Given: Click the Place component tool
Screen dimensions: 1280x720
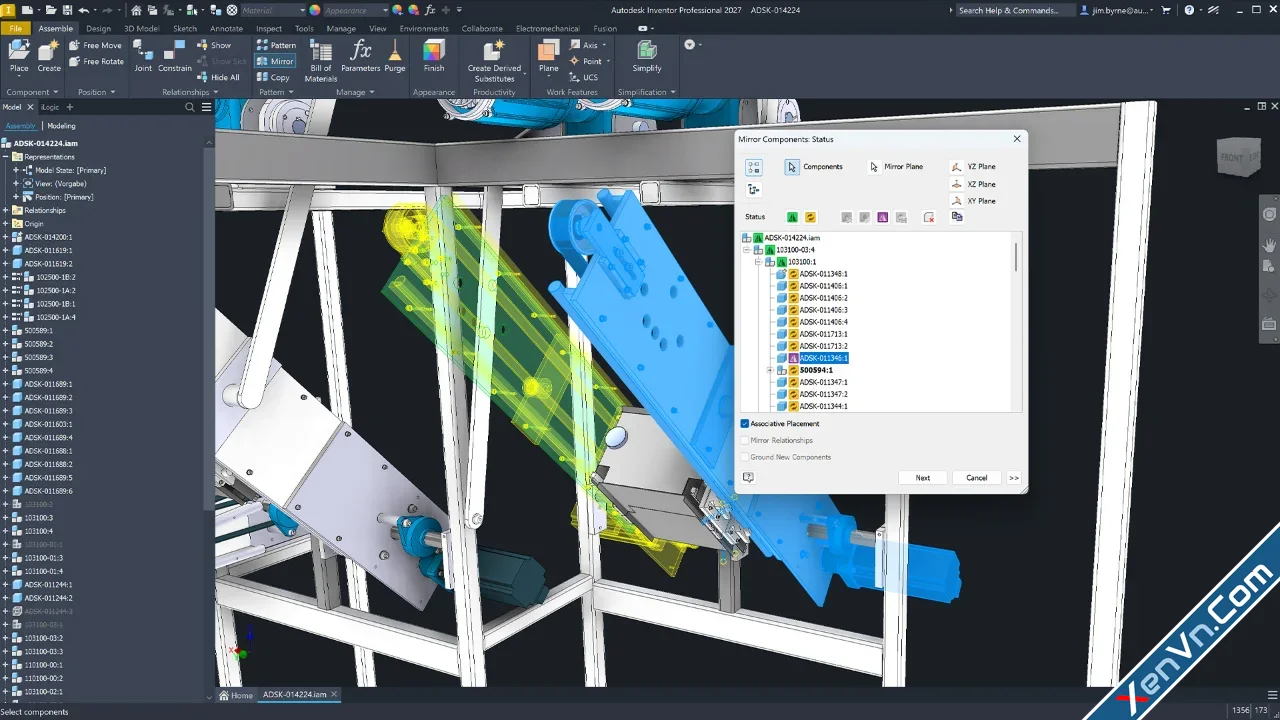Looking at the screenshot, I should coord(19,58).
